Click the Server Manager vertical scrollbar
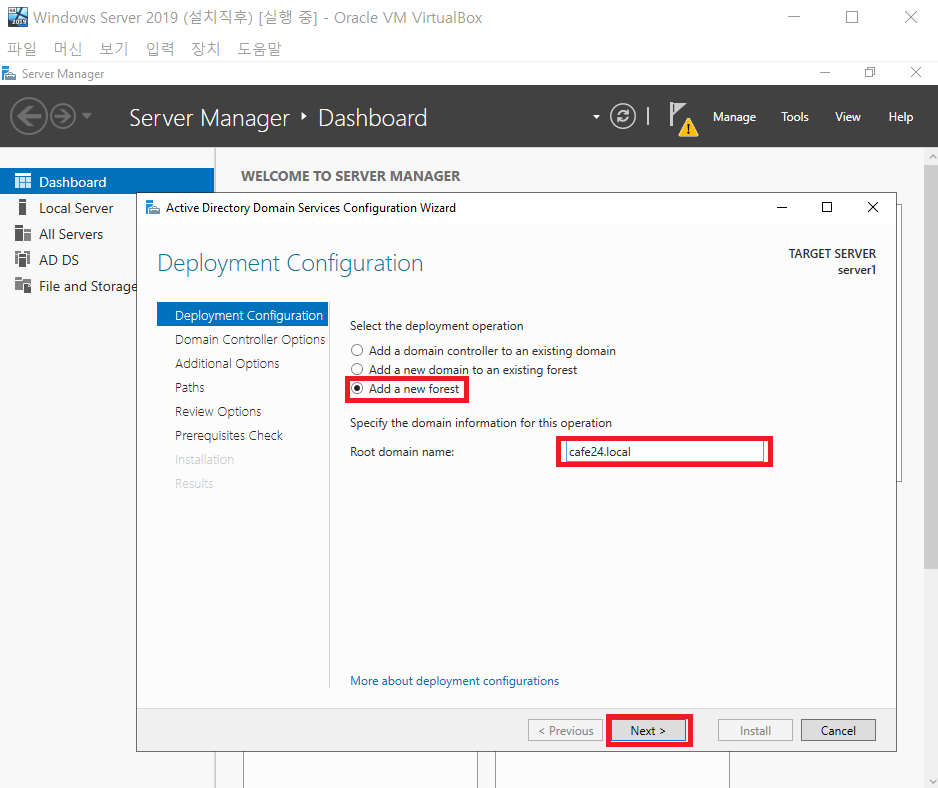The width and height of the screenshot is (938, 788). point(931,365)
